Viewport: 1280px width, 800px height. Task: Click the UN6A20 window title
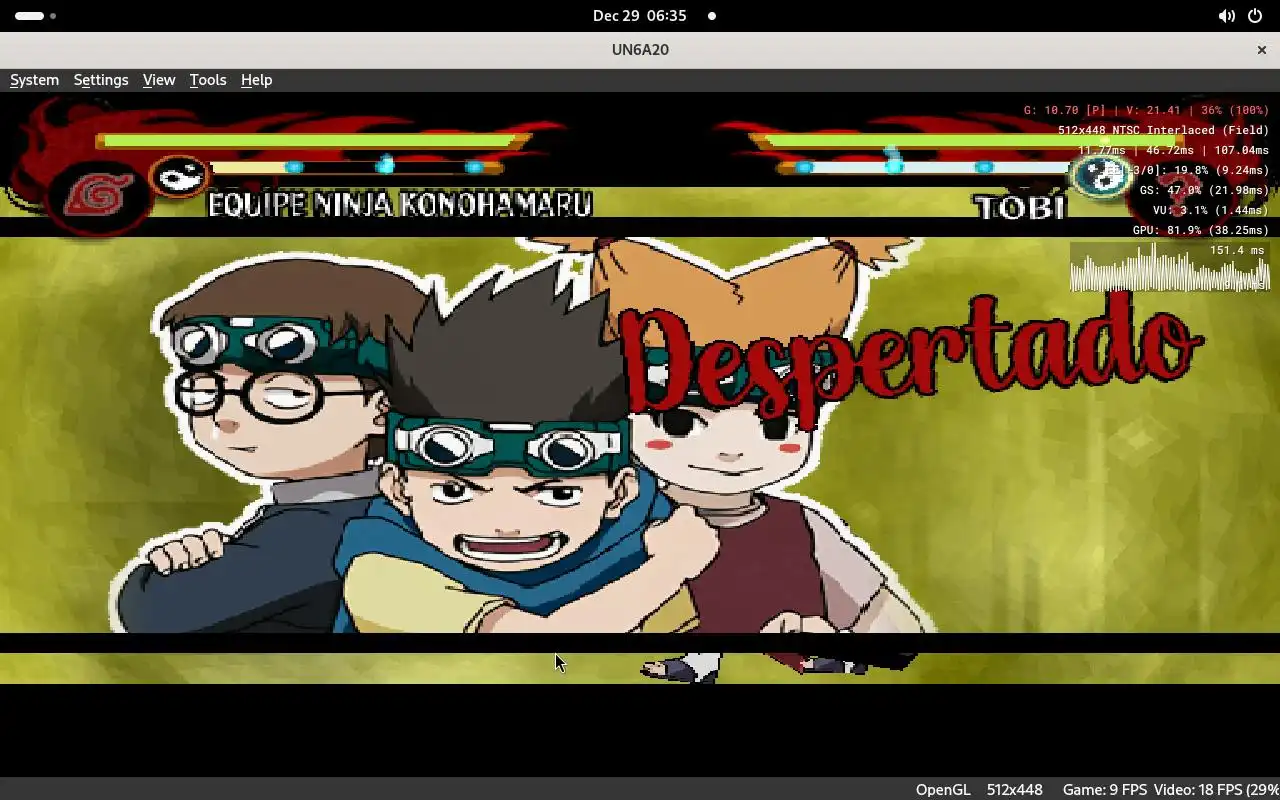640,49
